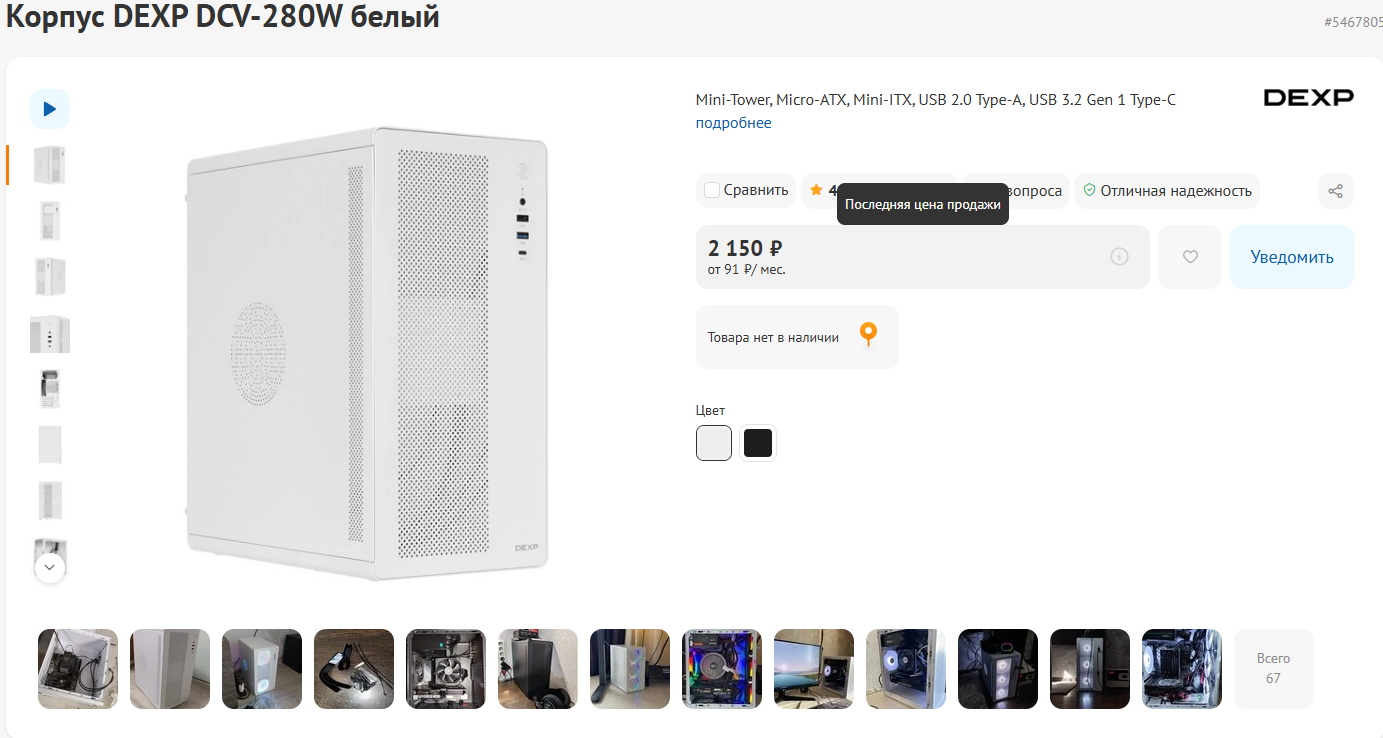The height and width of the screenshot is (738, 1383).
Task: Click the green reliability shield icon
Action: [x=1089, y=190]
